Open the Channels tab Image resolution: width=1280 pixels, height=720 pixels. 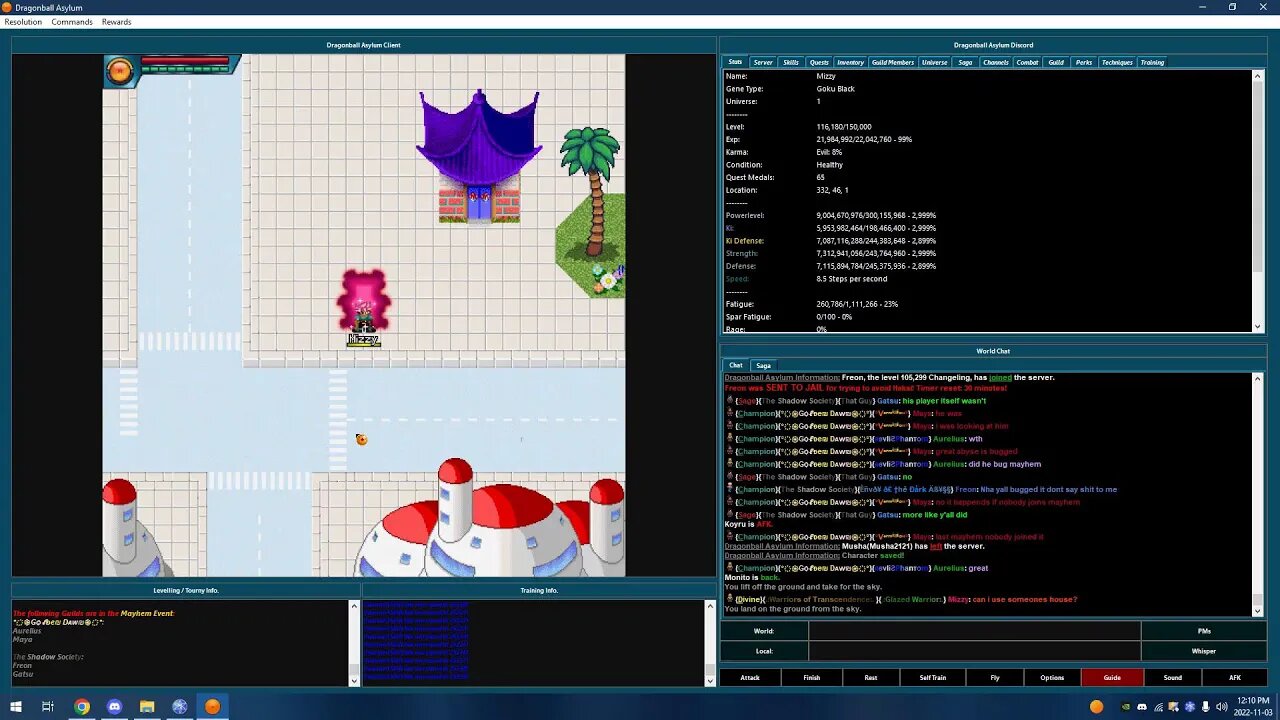996,62
